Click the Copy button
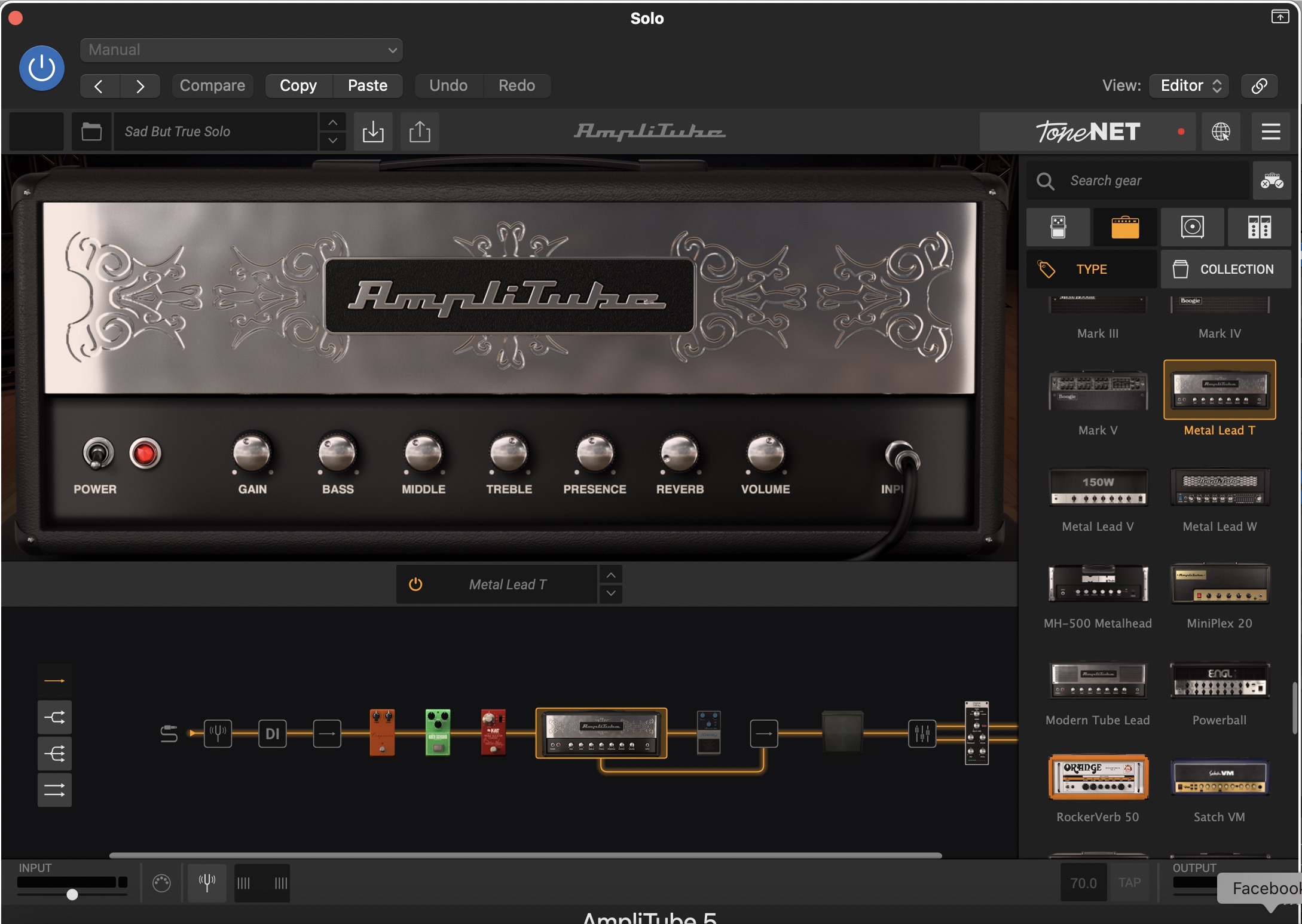 click(298, 86)
